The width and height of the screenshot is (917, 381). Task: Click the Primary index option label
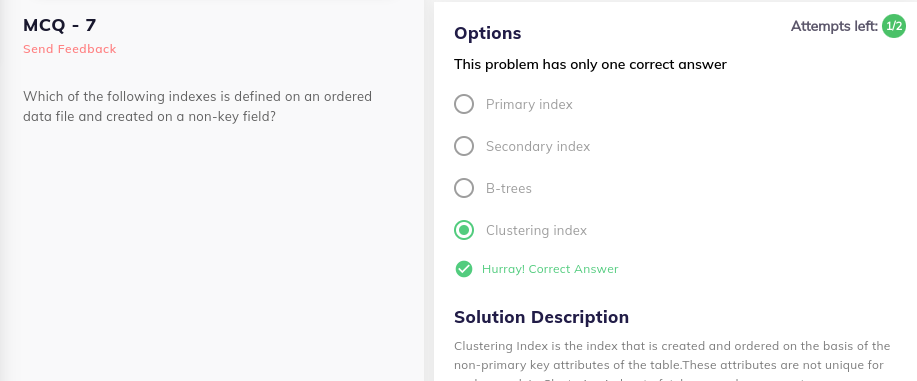[529, 104]
